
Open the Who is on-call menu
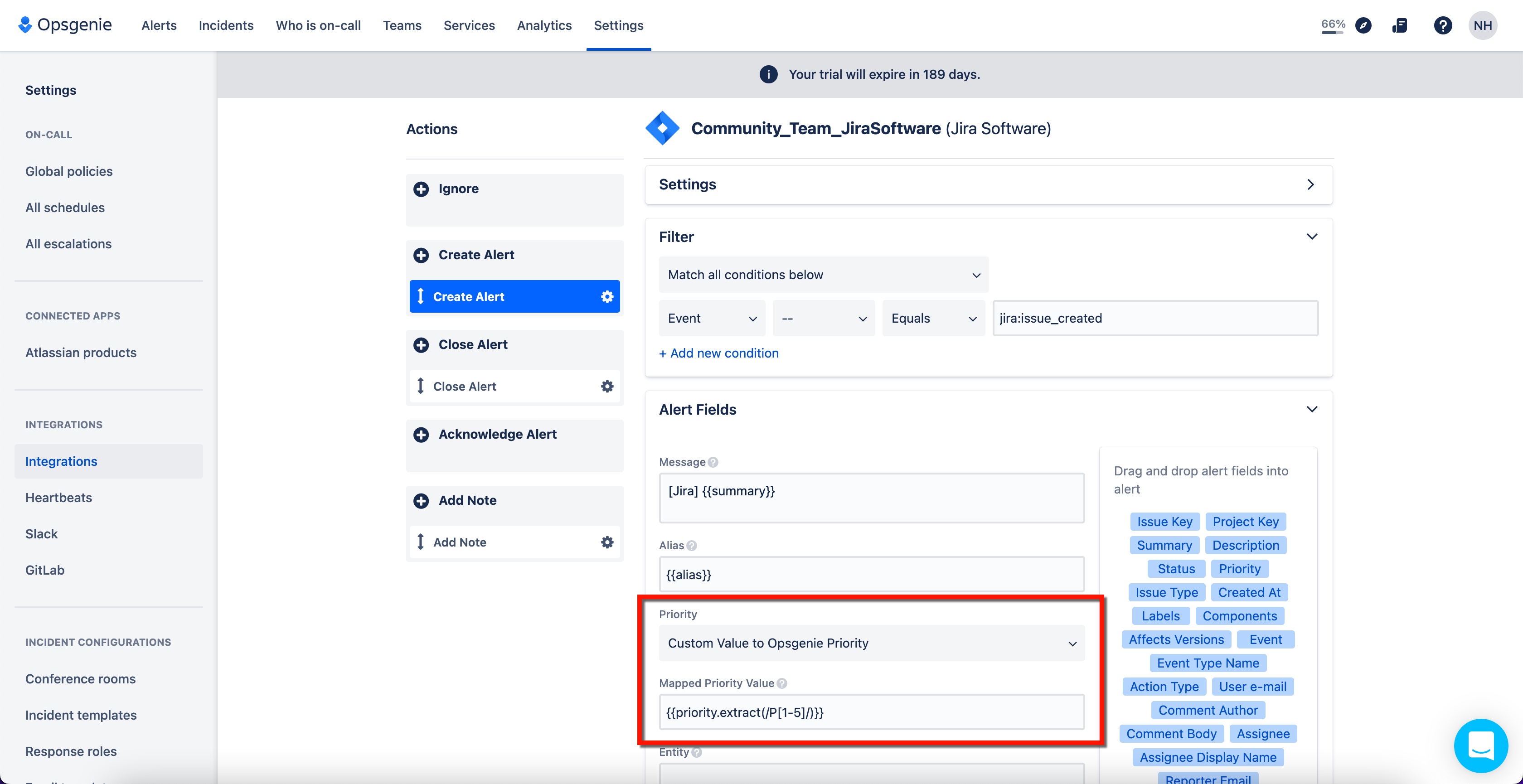pyautogui.click(x=318, y=25)
